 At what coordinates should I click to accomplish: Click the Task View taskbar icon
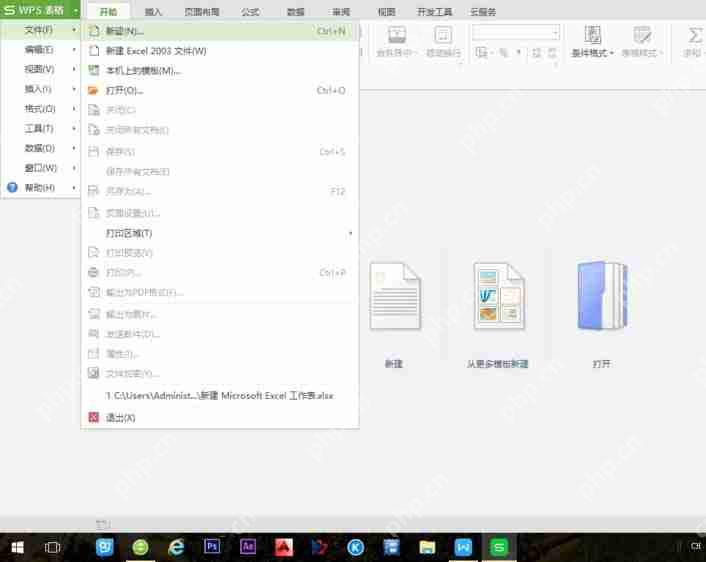coord(52,547)
